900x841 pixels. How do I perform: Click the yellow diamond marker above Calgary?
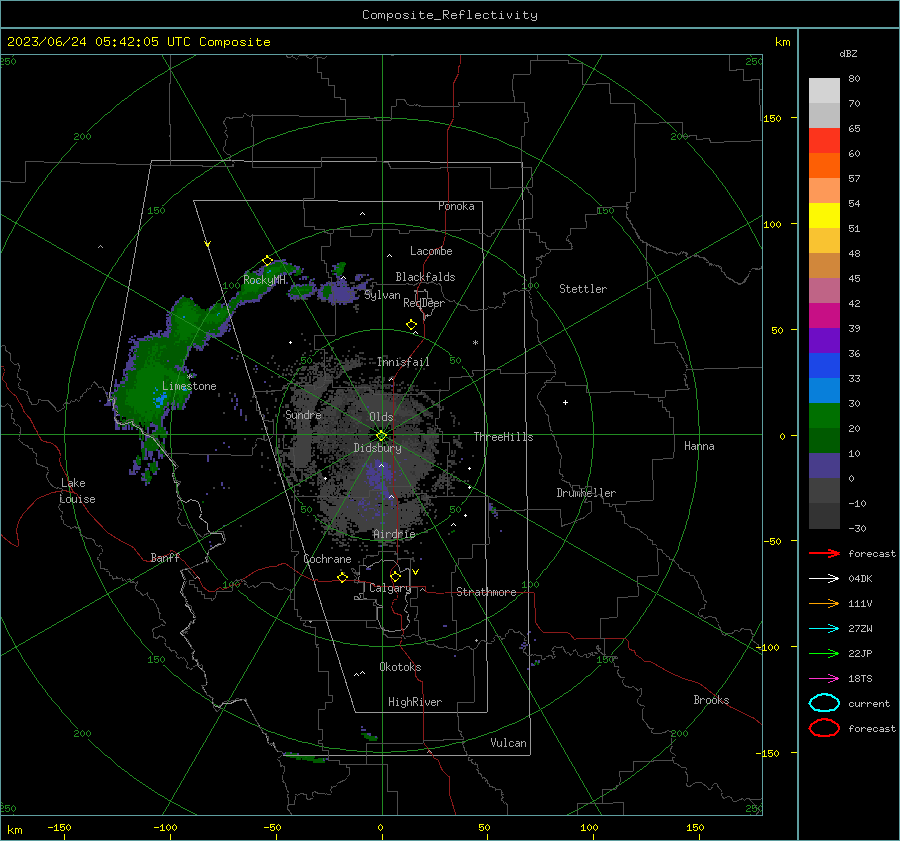click(395, 576)
